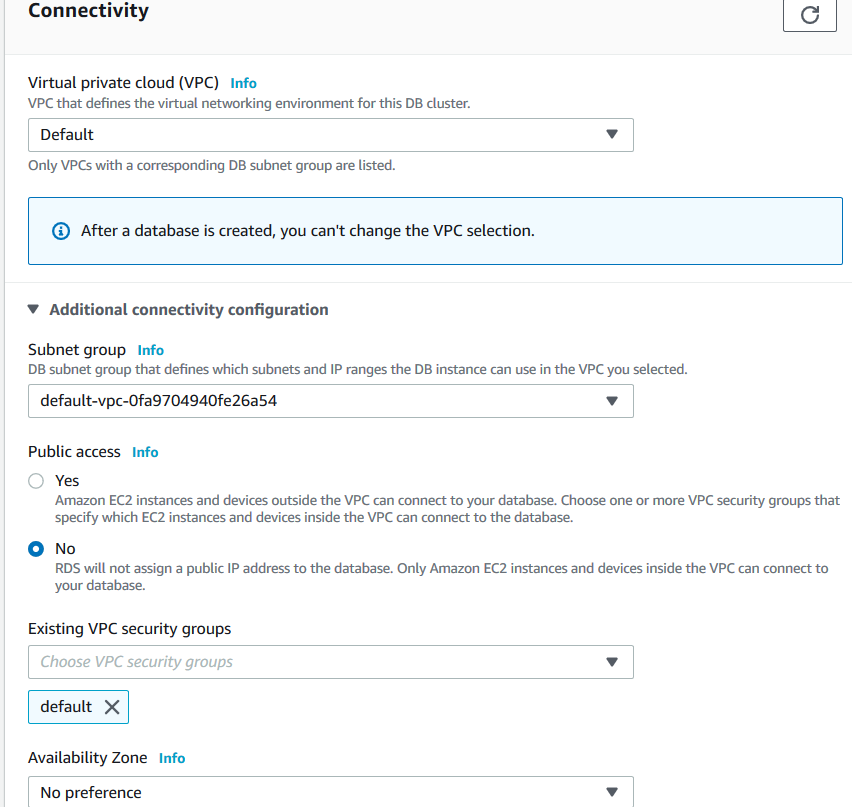
Task: Open the Virtual private cloud dropdown
Action: pos(330,135)
